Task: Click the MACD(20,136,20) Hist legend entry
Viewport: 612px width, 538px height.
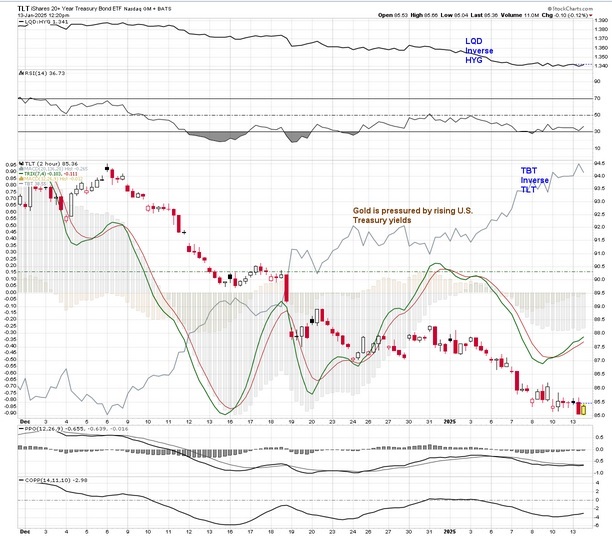Action: [x=53, y=169]
